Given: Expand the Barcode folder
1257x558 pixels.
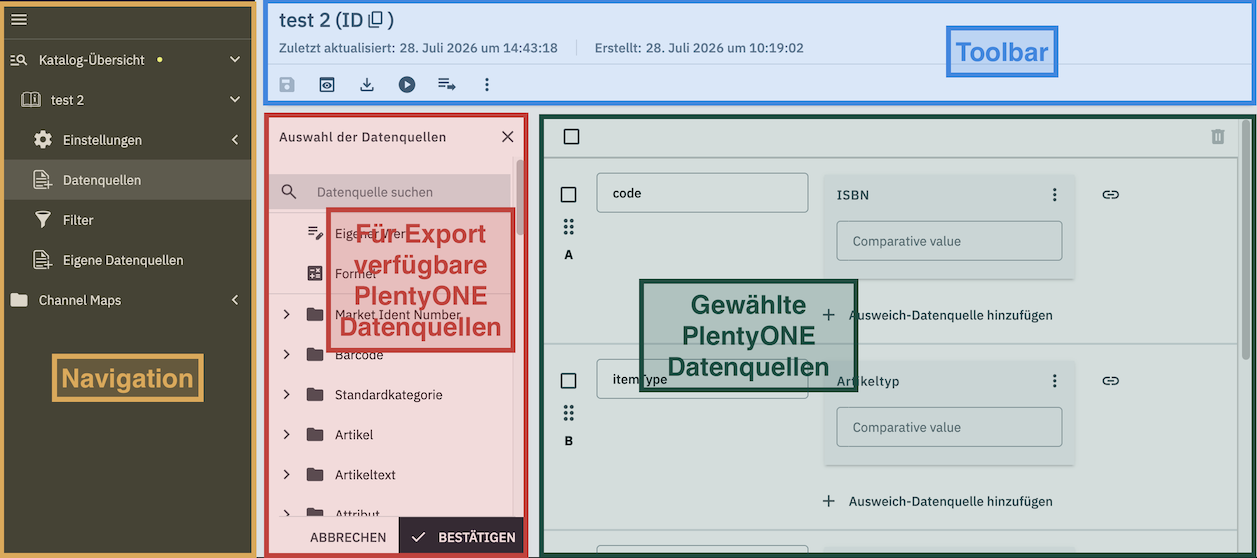Looking at the screenshot, I should (x=287, y=355).
